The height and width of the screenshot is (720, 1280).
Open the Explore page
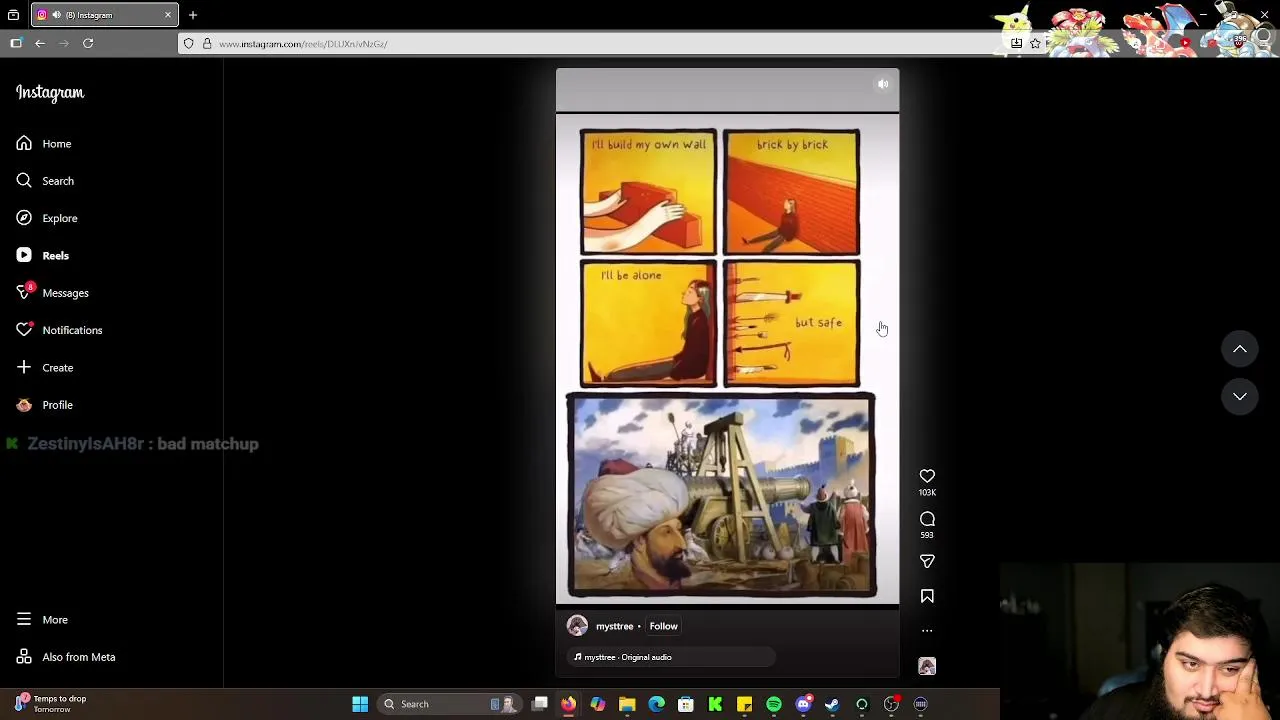click(x=47, y=218)
